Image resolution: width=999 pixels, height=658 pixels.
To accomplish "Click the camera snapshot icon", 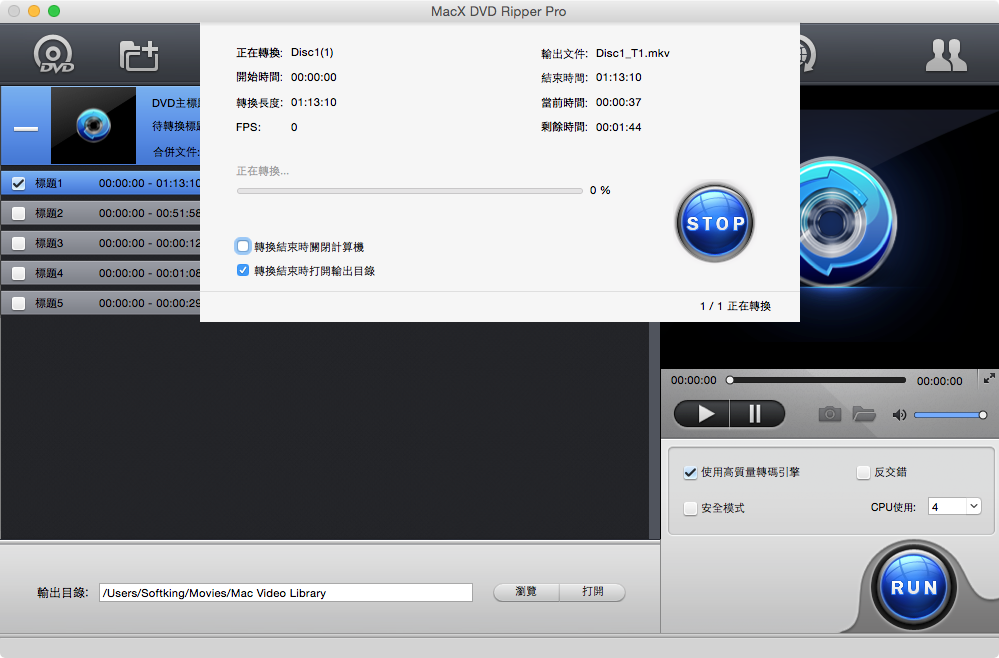I will [x=830, y=414].
